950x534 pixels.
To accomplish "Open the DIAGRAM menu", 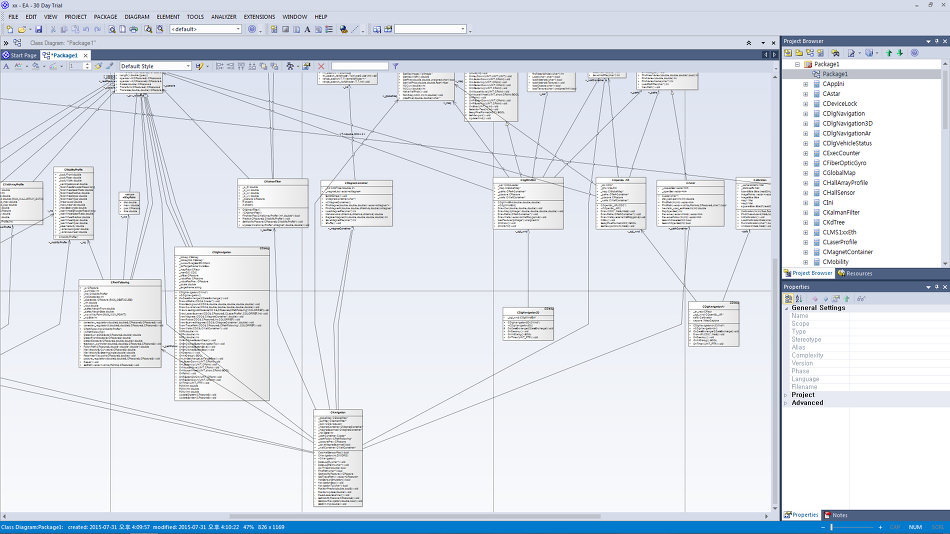I will pyautogui.click(x=136, y=17).
